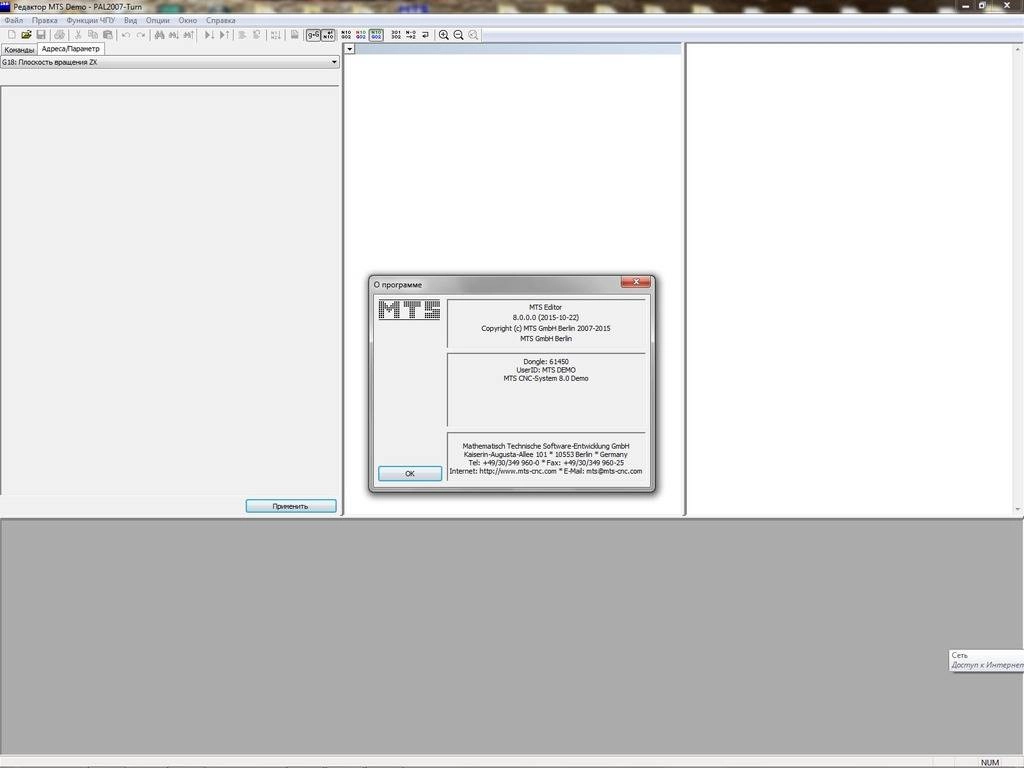The image size is (1024, 768).
Task: Click the Find next binoculars icon
Action: (174, 35)
